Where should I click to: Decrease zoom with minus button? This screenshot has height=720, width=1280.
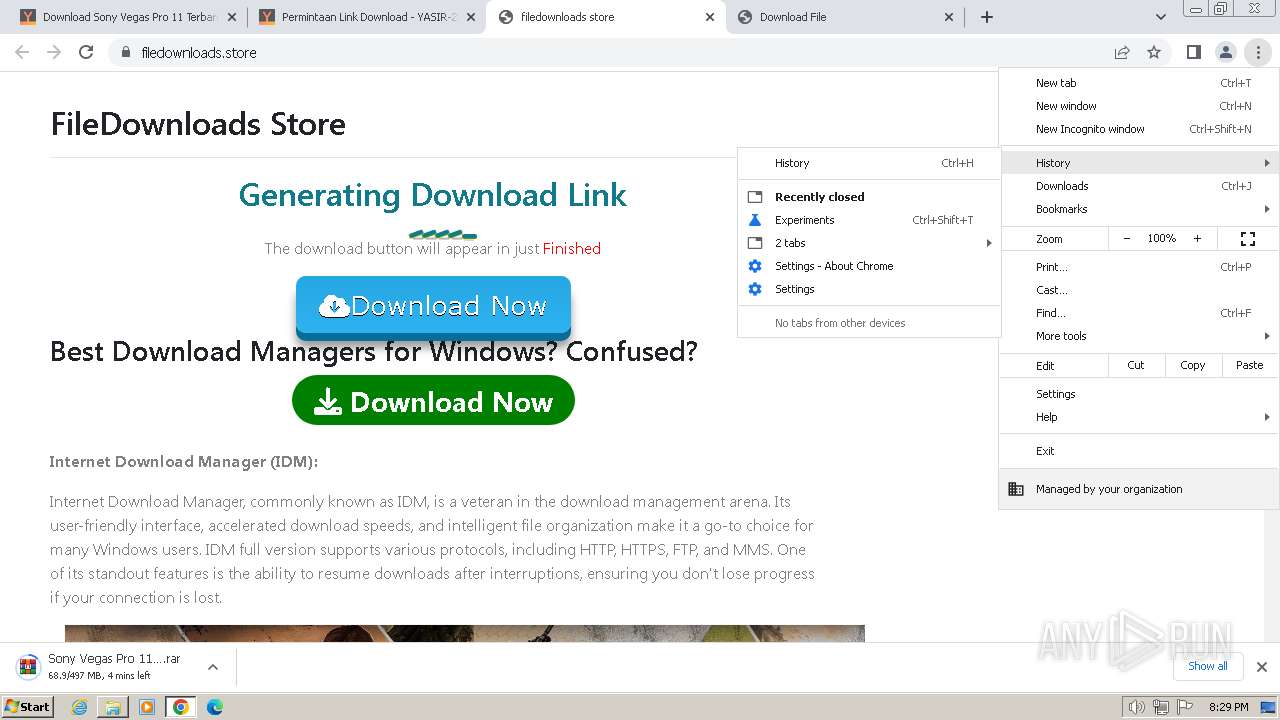[x=1127, y=239]
